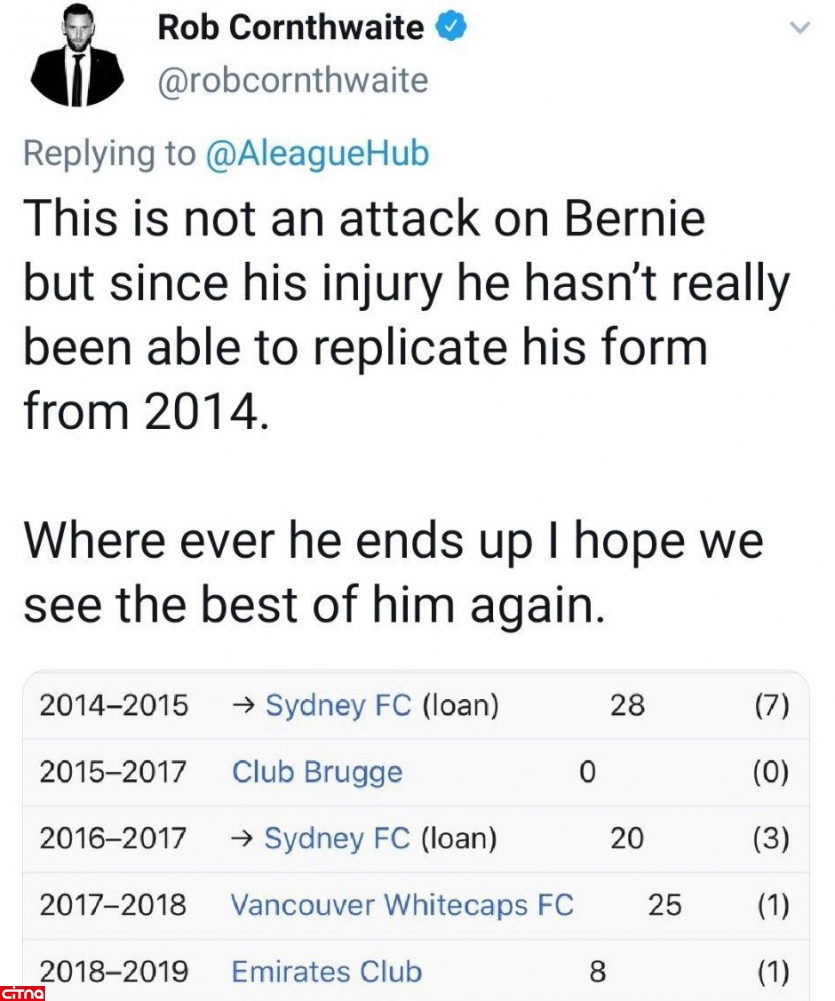Click the 2017–2018 season cell

pos(113,905)
